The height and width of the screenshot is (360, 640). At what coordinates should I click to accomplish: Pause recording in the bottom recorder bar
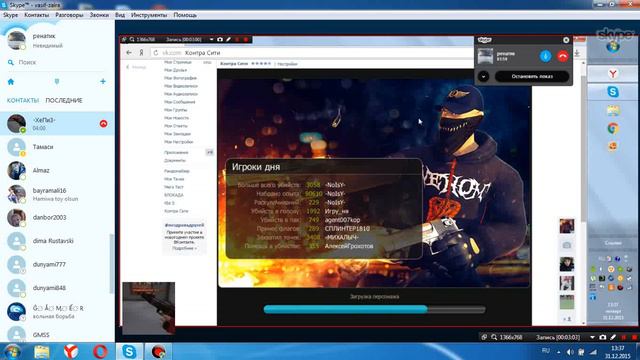[624, 337]
